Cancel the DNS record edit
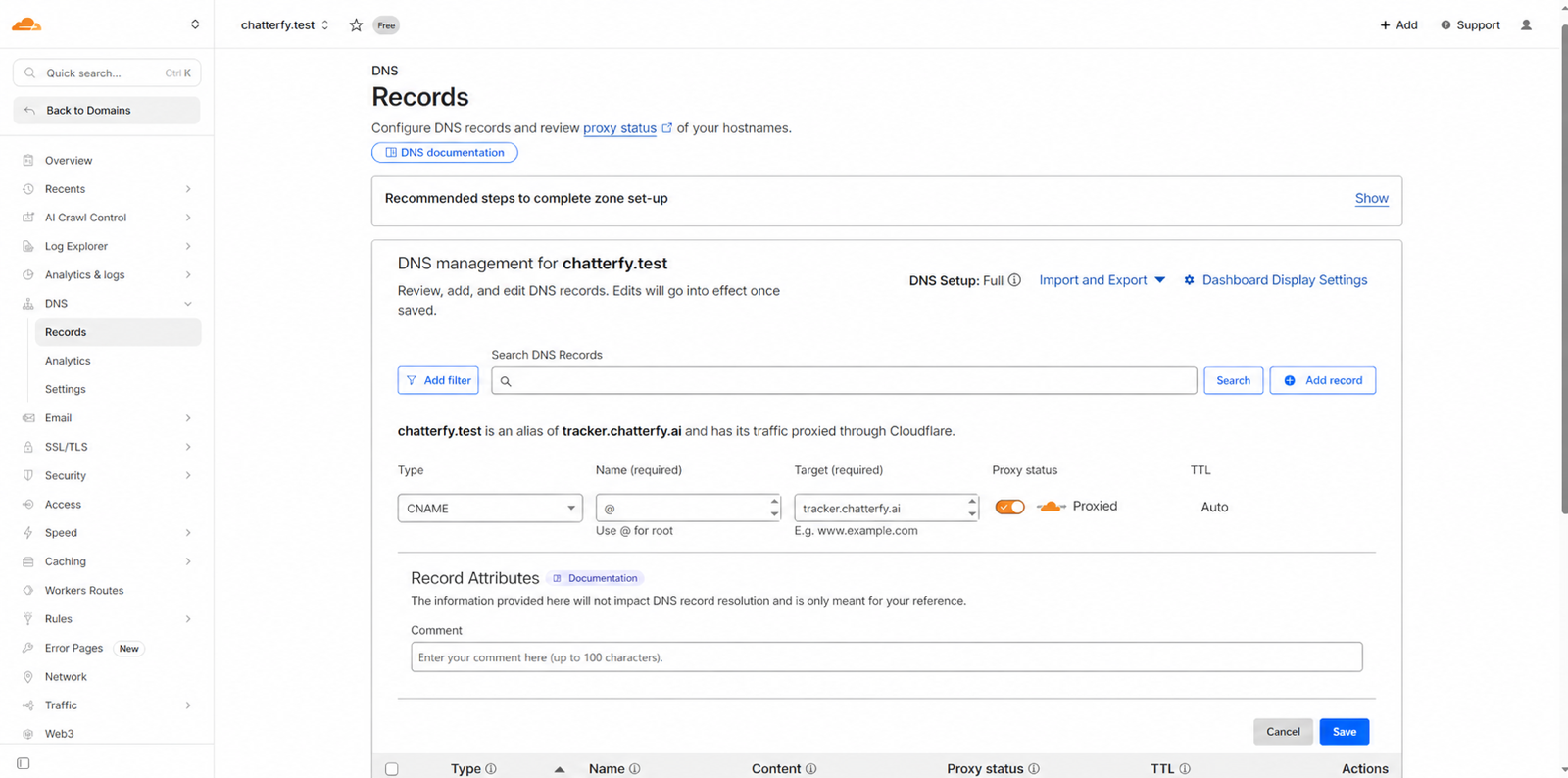This screenshot has height=778, width=1568. (1283, 732)
